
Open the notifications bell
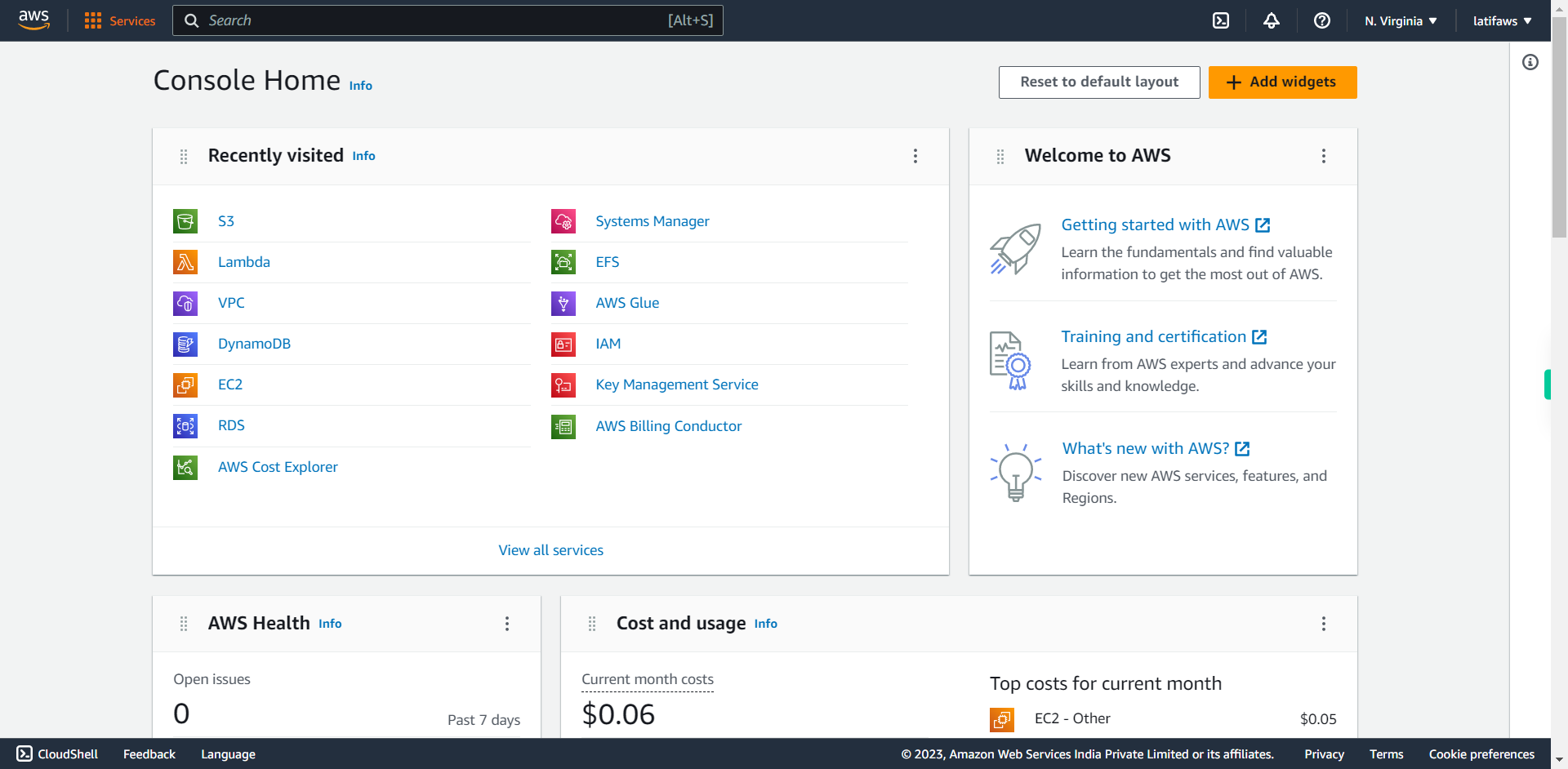click(1272, 20)
